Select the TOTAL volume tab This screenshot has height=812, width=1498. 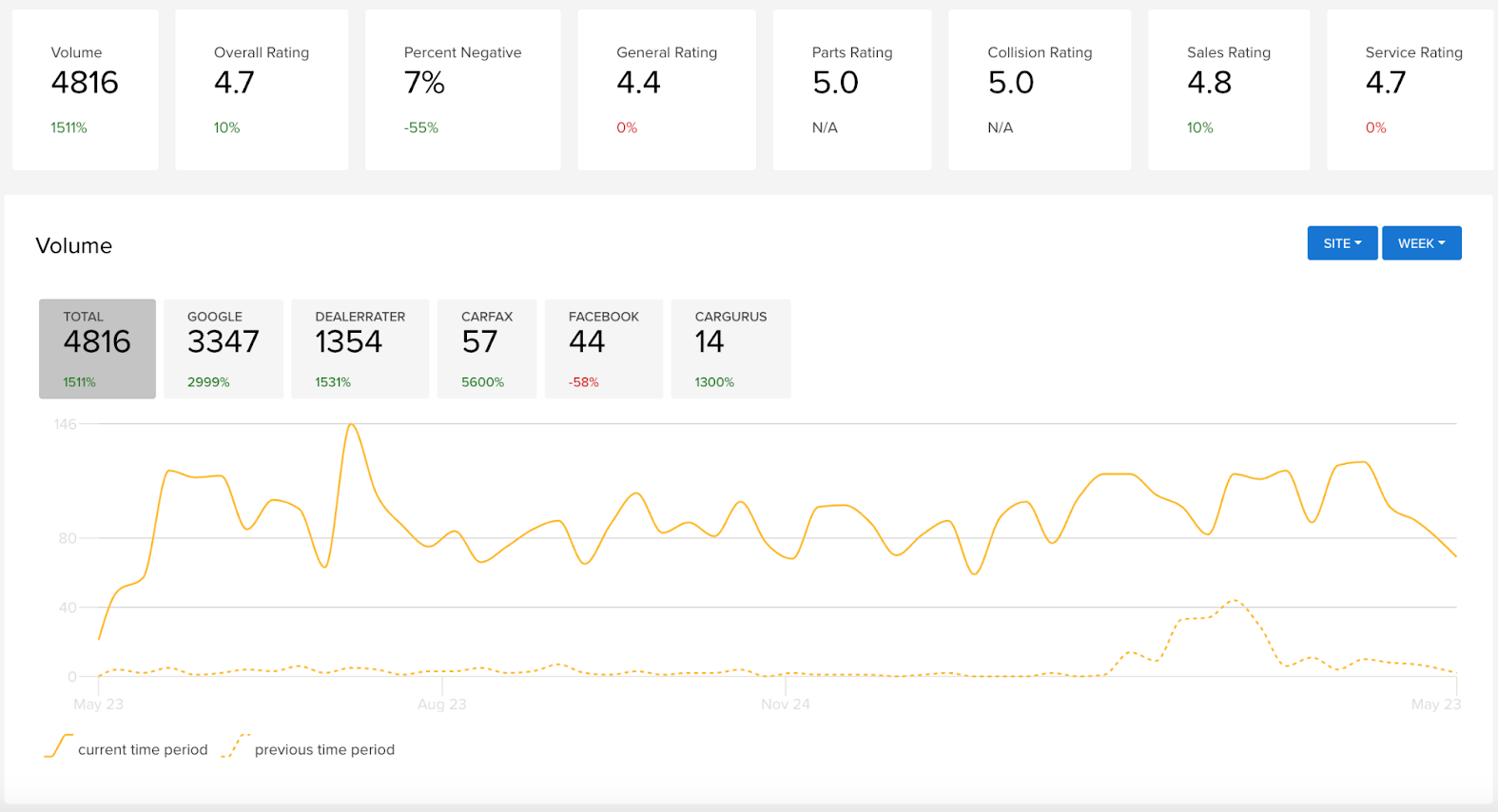[97, 349]
